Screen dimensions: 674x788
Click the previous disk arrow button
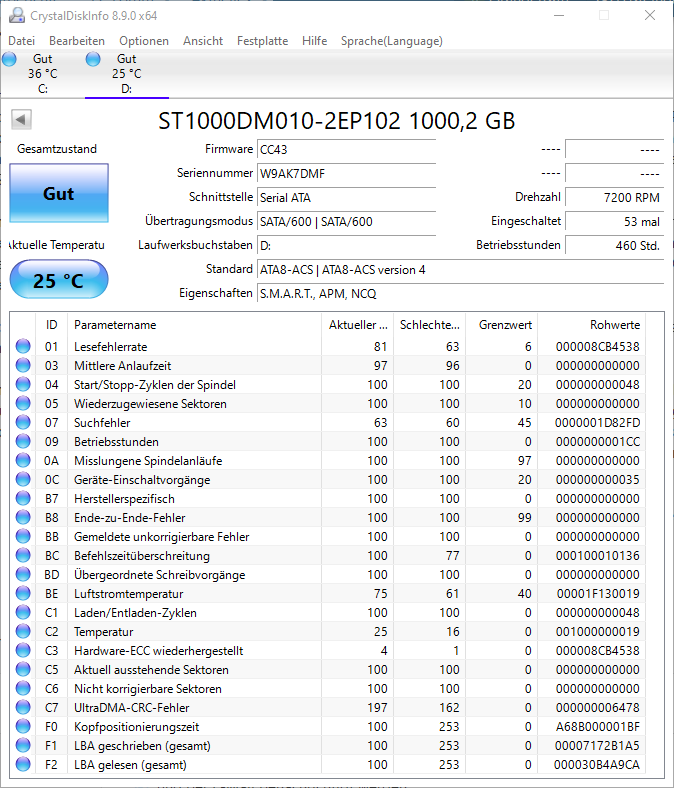[21, 120]
